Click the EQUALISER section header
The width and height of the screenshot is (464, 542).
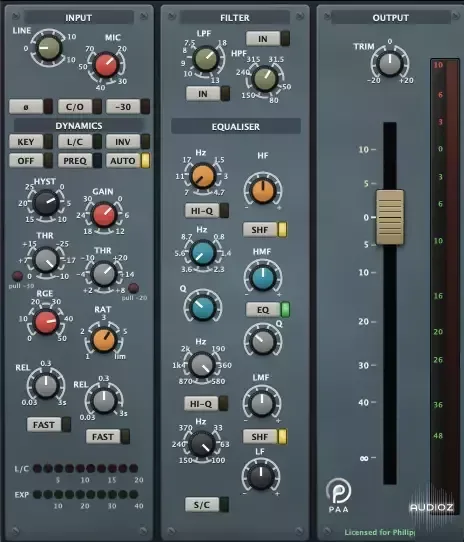236,127
